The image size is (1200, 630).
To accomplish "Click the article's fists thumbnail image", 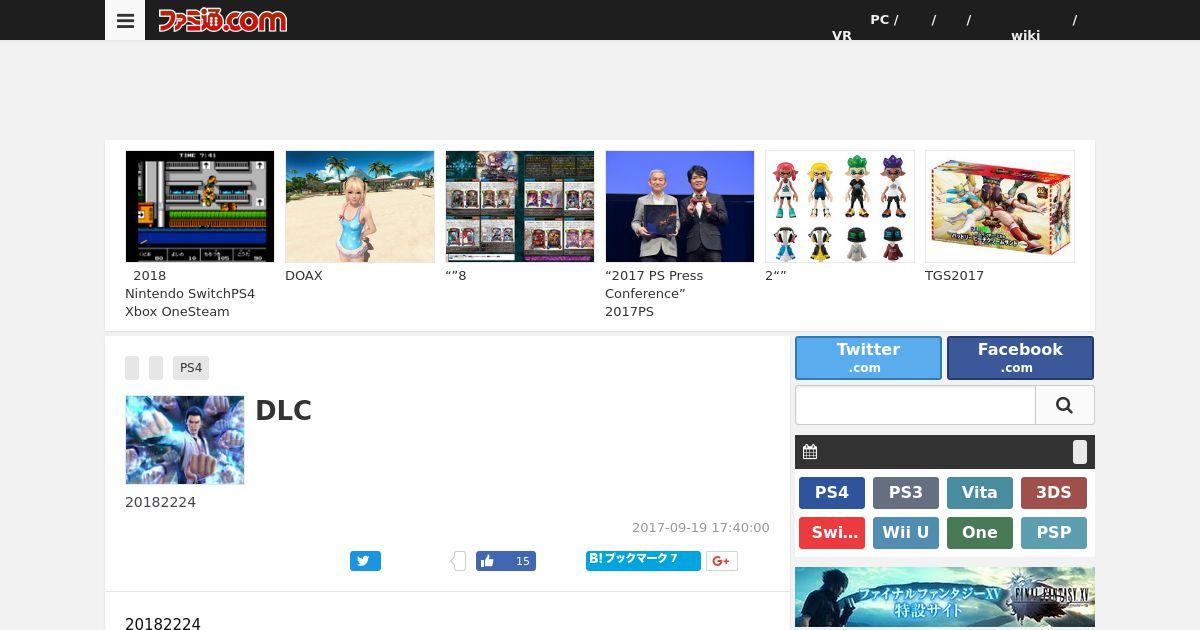I will 185,440.
